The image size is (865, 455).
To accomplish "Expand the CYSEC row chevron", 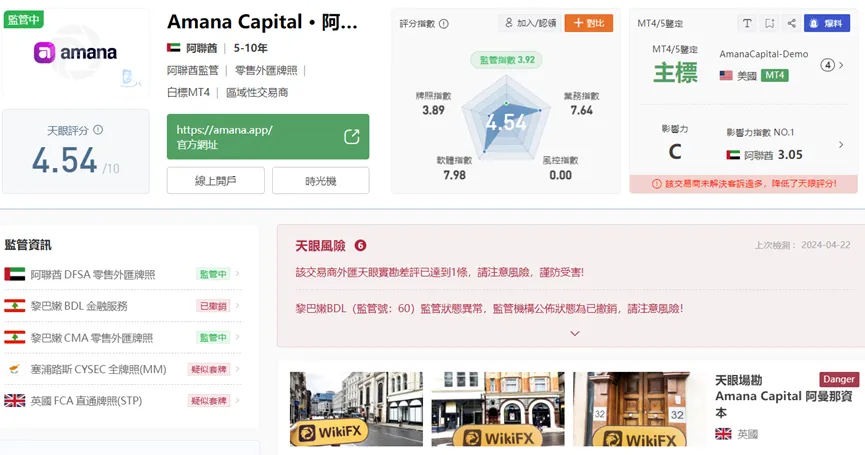I will pos(238,368).
